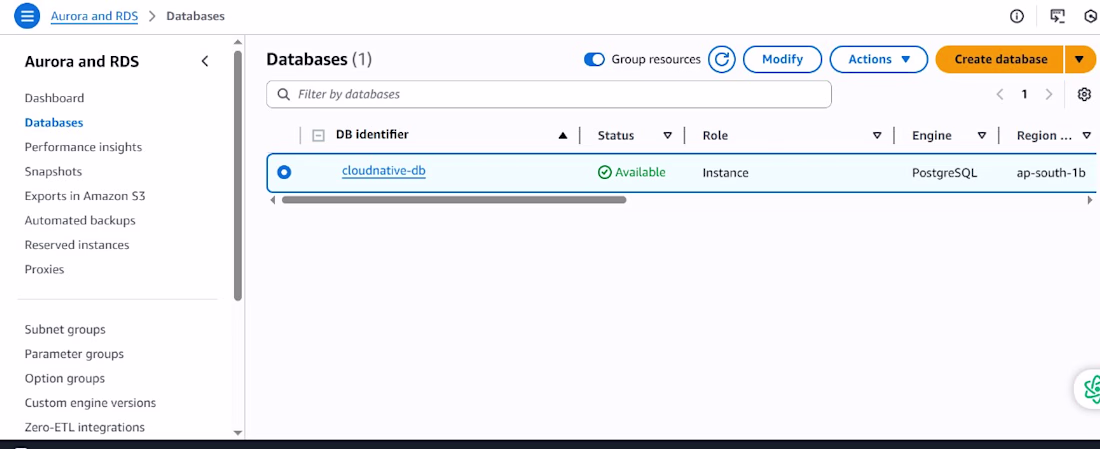The height and width of the screenshot is (449, 1100).
Task: Click the PostgreSQL engine cell
Action: click(x=944, y=173)
